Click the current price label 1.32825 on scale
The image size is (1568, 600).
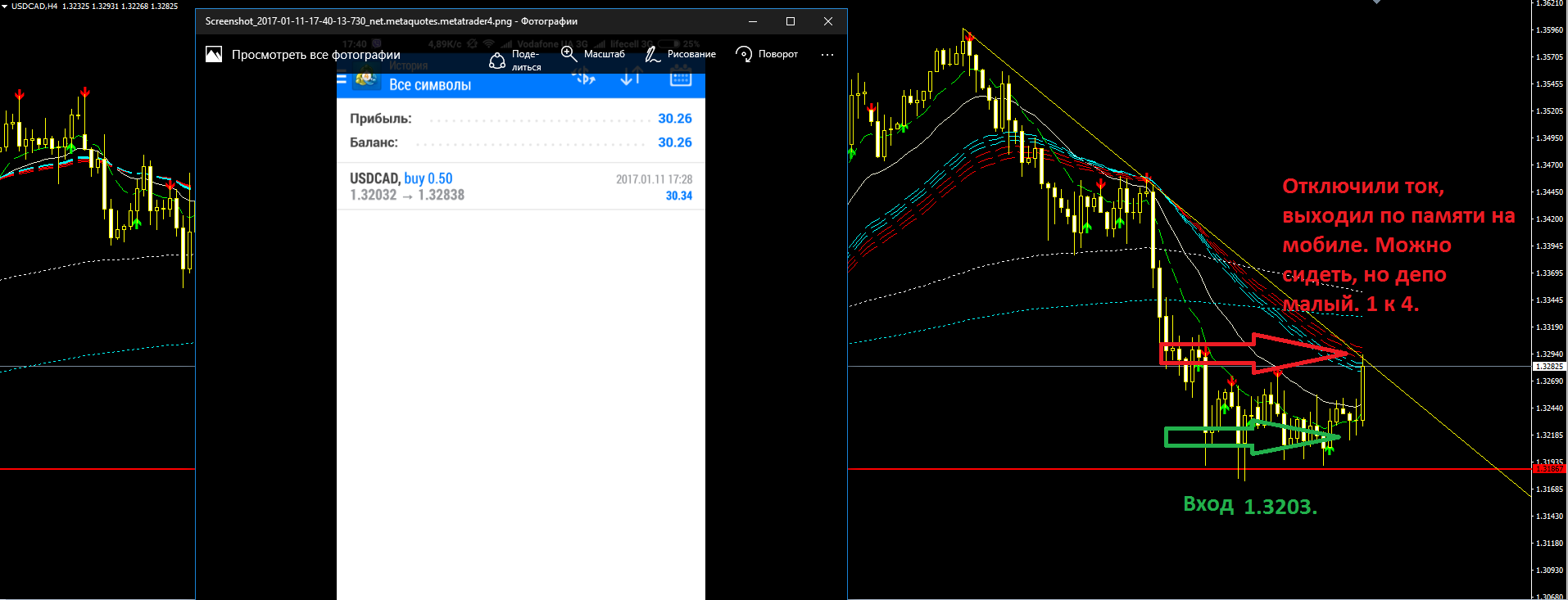click(1550, 367)
